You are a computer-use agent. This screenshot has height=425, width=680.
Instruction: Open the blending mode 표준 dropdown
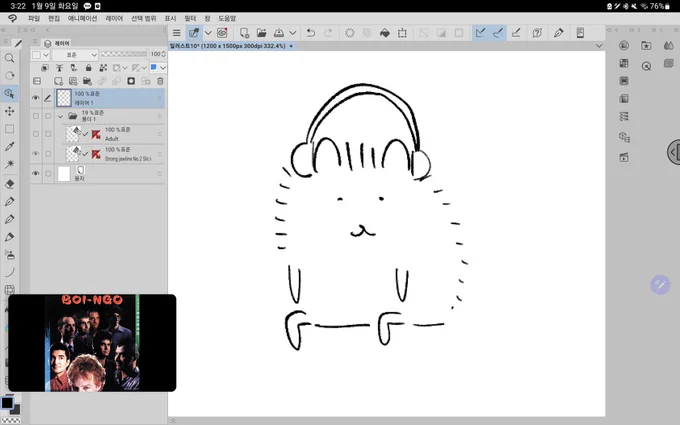75,55
